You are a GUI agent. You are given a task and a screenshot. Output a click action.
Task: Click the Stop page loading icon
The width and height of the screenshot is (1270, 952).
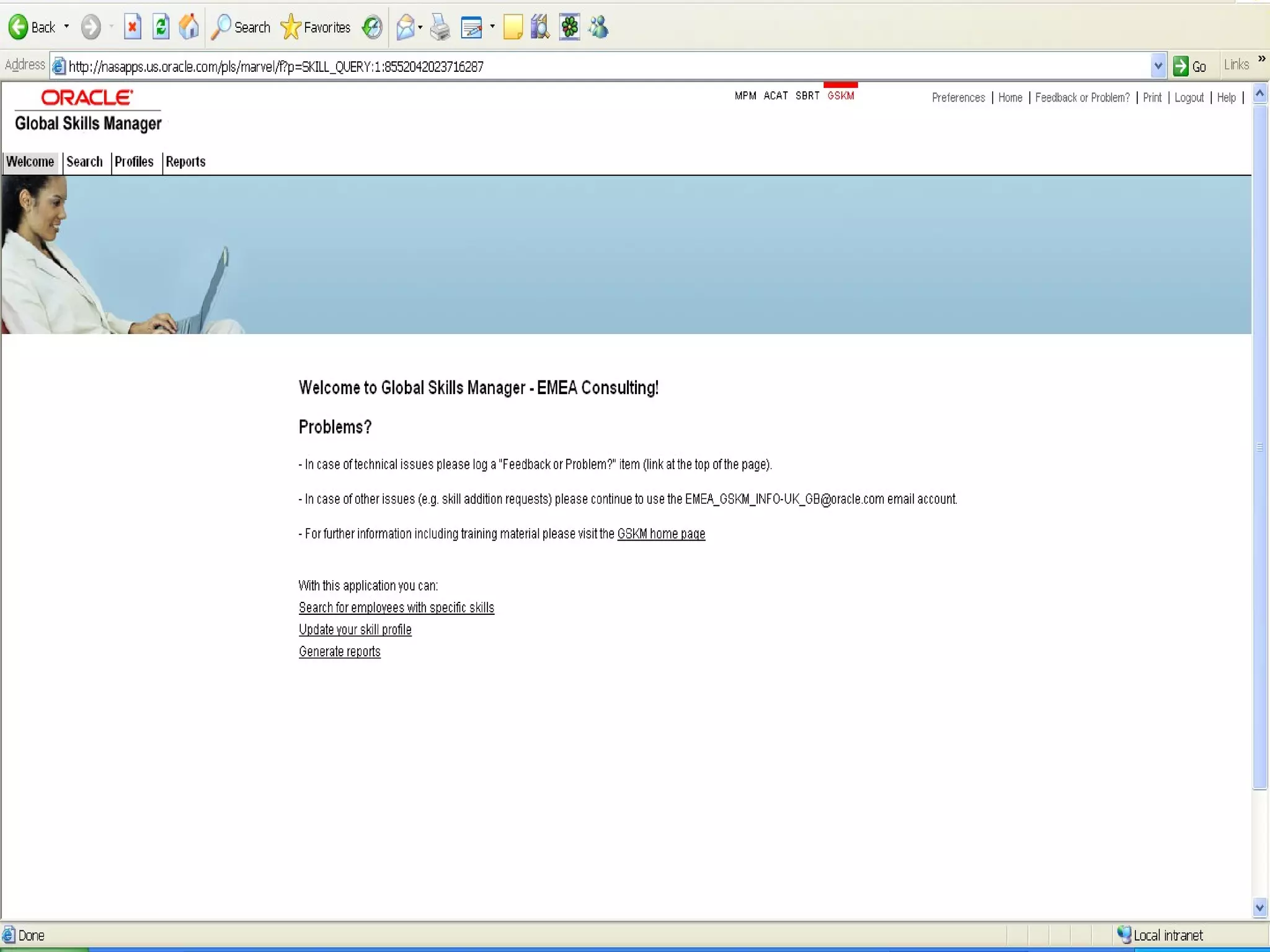(x=132, y=27)
